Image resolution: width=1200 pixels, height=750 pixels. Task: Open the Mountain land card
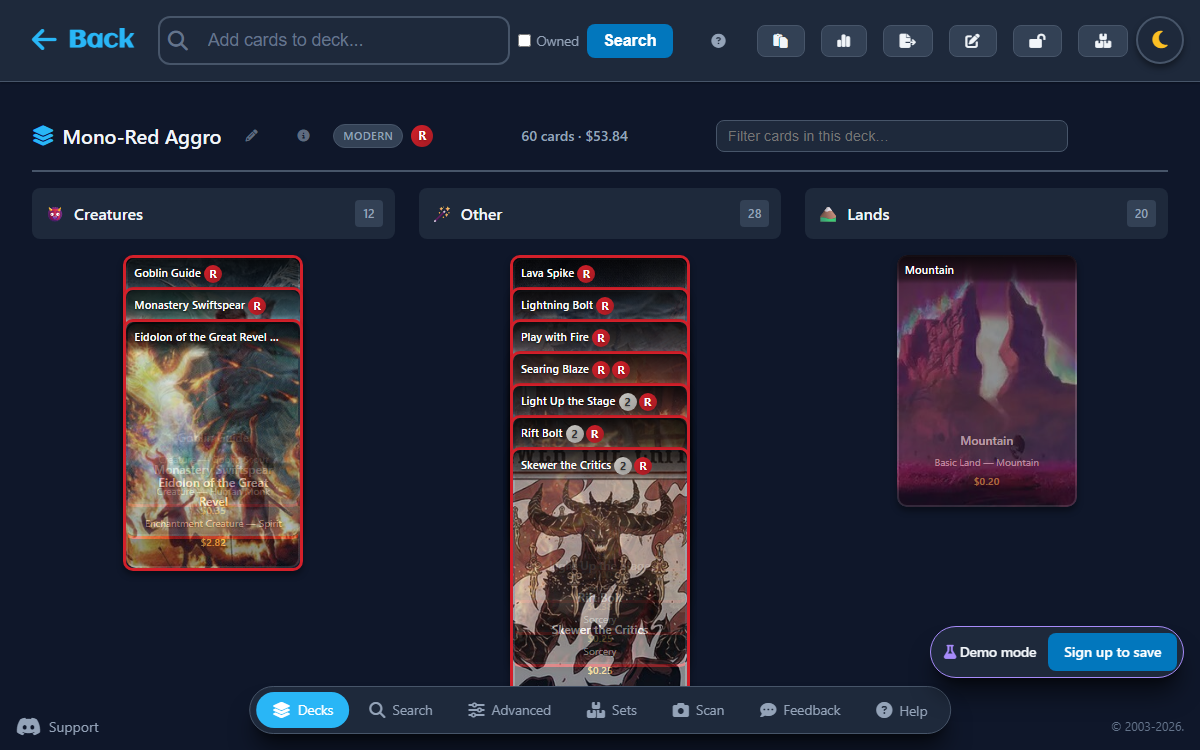(x=987, y=381)
